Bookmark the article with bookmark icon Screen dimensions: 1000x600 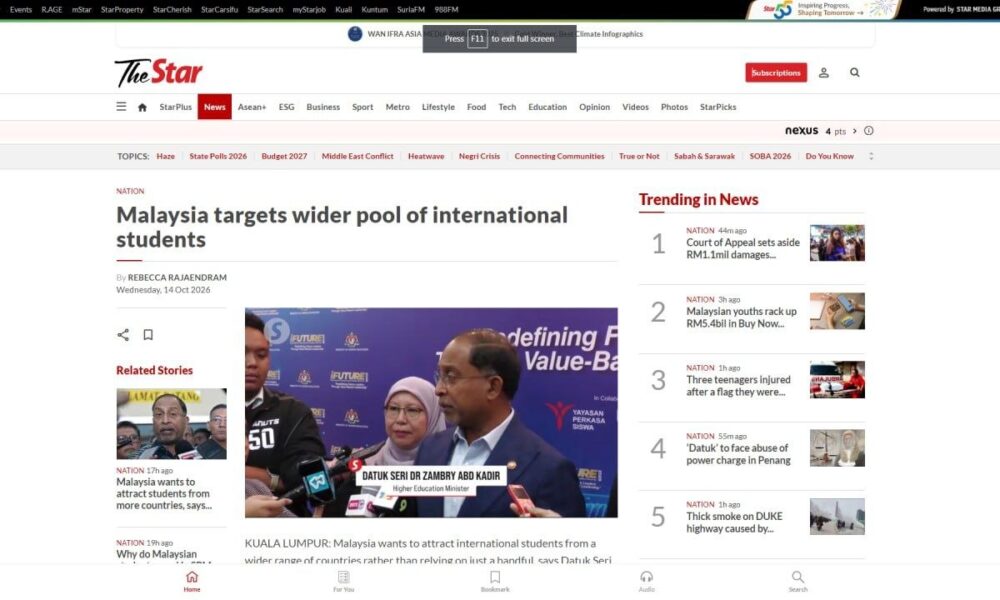(x=148, y=335)
